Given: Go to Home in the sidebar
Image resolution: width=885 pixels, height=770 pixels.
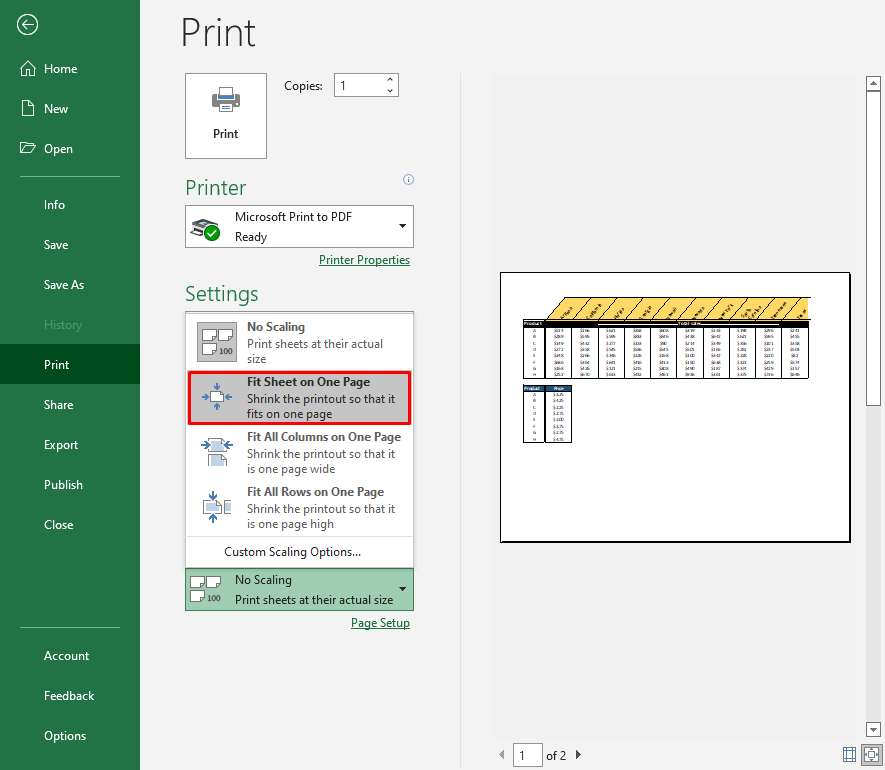Looking at the screenshot, I should coord(62,68).
